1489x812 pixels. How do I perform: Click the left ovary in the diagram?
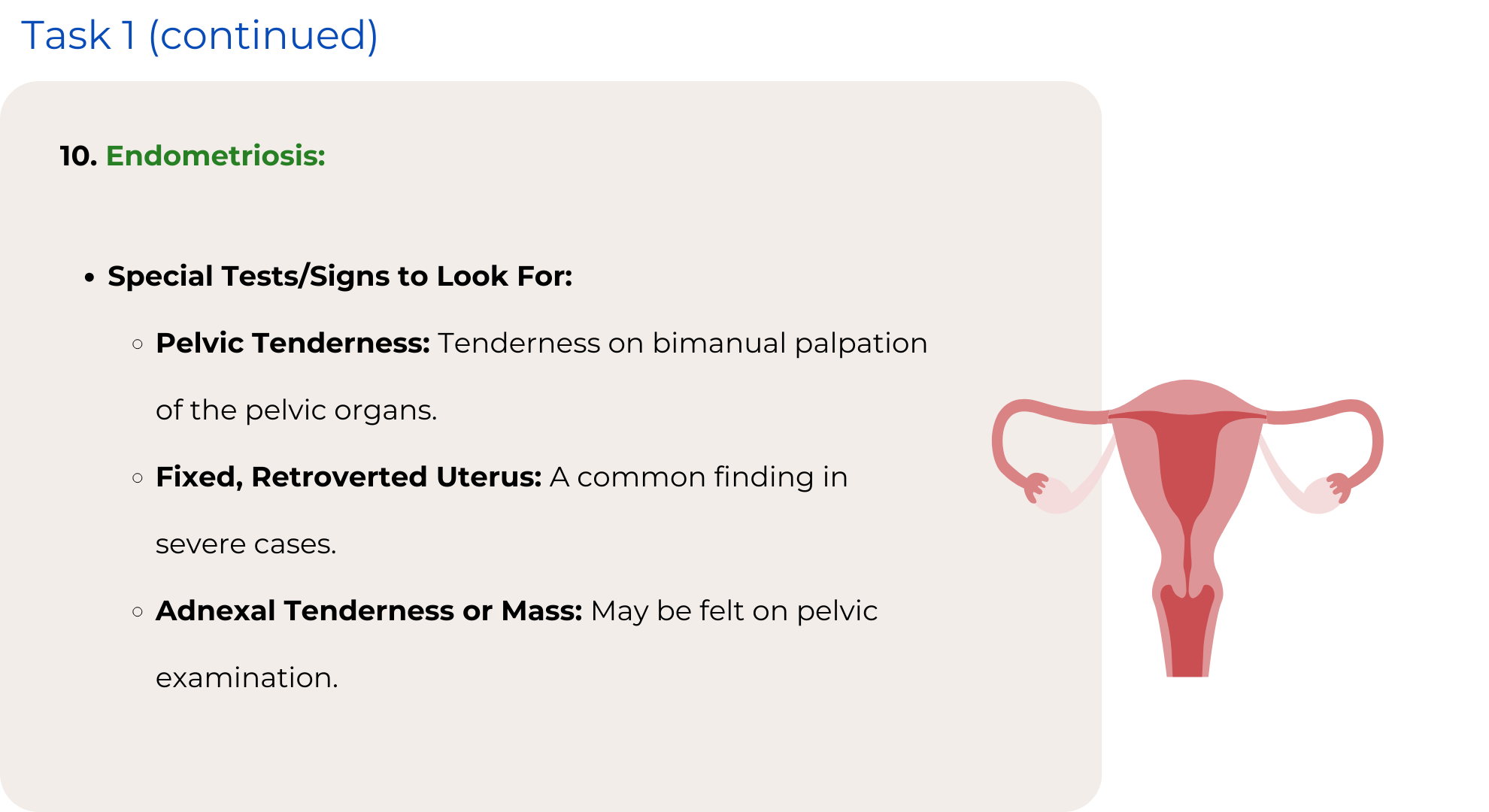(x=1057, y=496)
